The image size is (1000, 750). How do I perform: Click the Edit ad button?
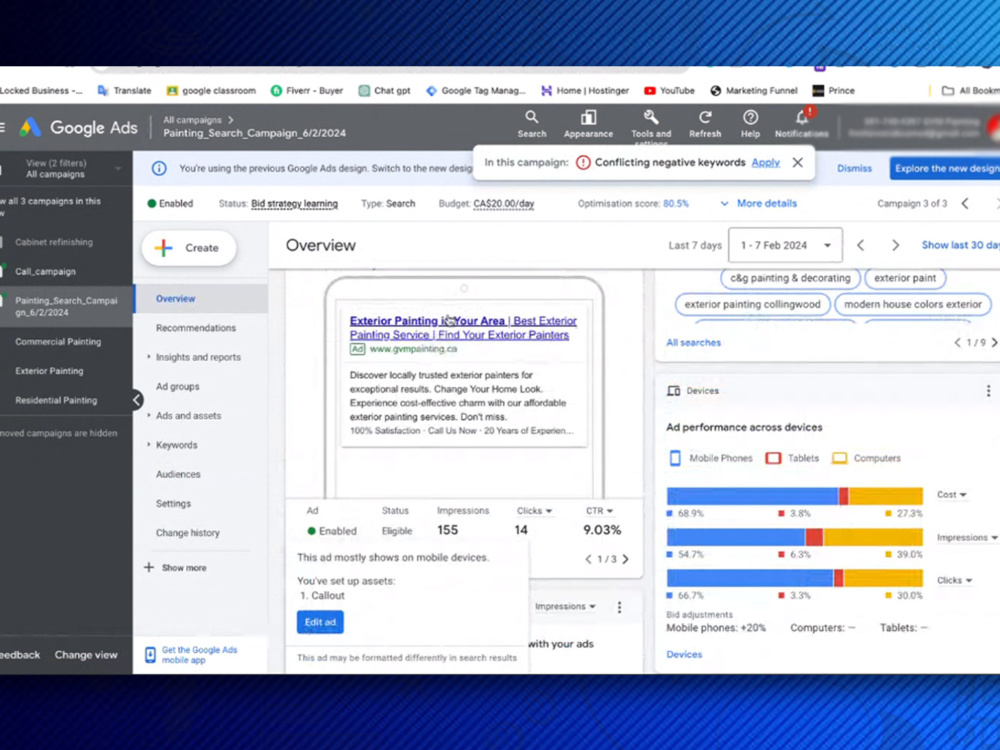pos(320,622)
